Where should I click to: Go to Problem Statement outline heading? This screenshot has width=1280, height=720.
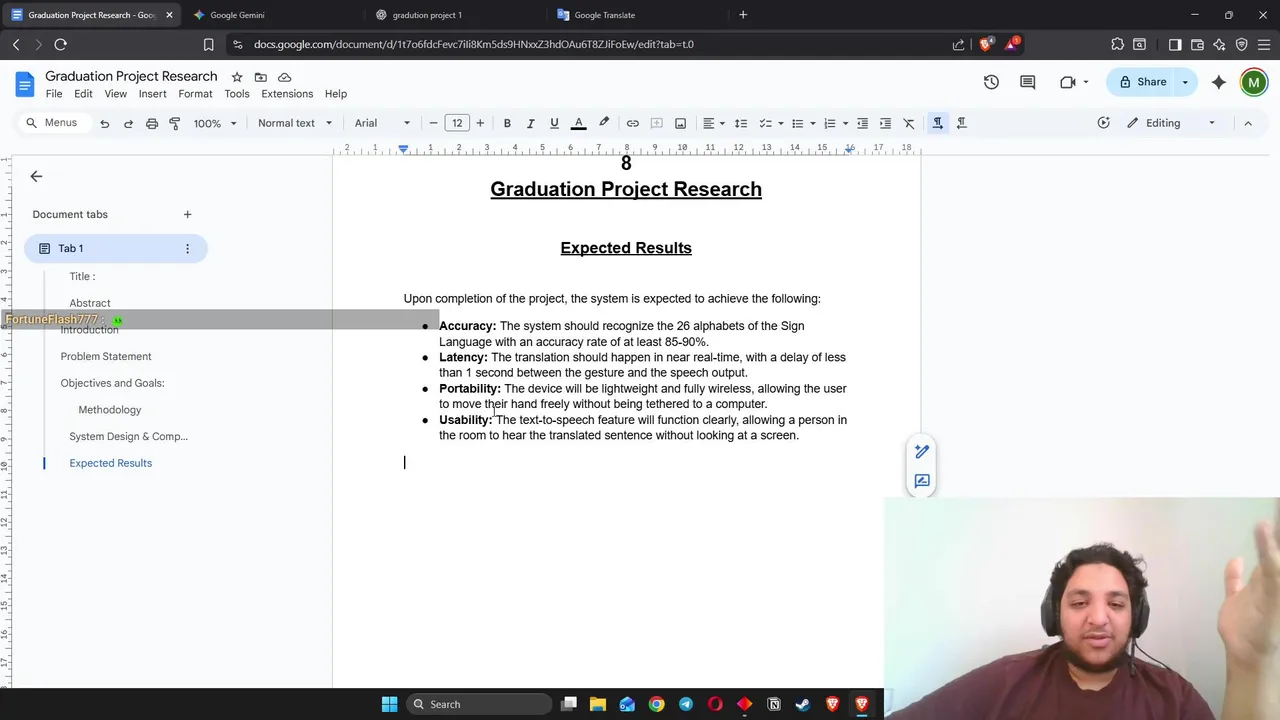click(106, 356)
